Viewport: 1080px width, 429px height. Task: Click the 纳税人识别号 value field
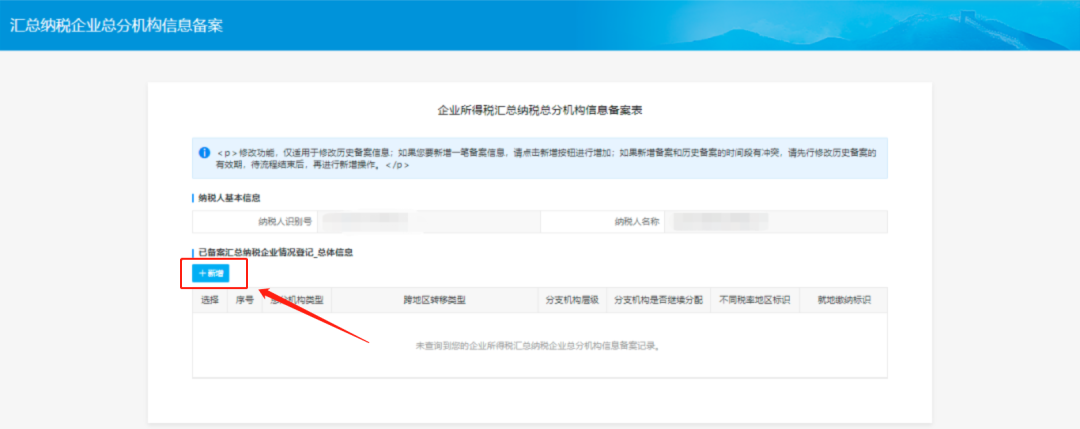[x=429, y=222]
